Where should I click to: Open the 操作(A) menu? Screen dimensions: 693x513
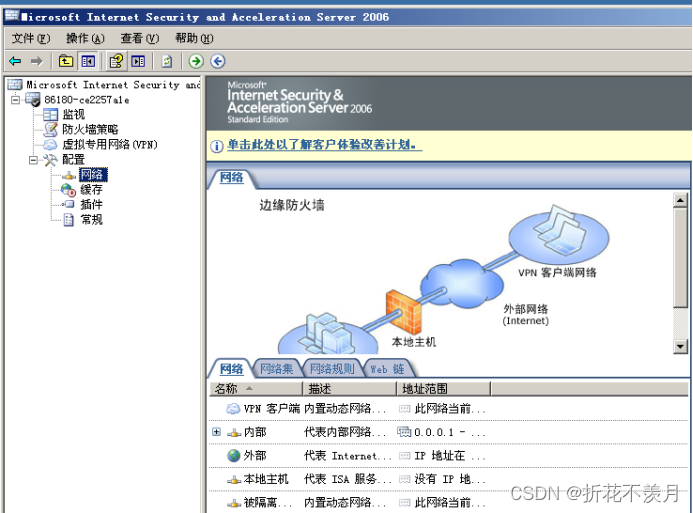pos(85,38)
